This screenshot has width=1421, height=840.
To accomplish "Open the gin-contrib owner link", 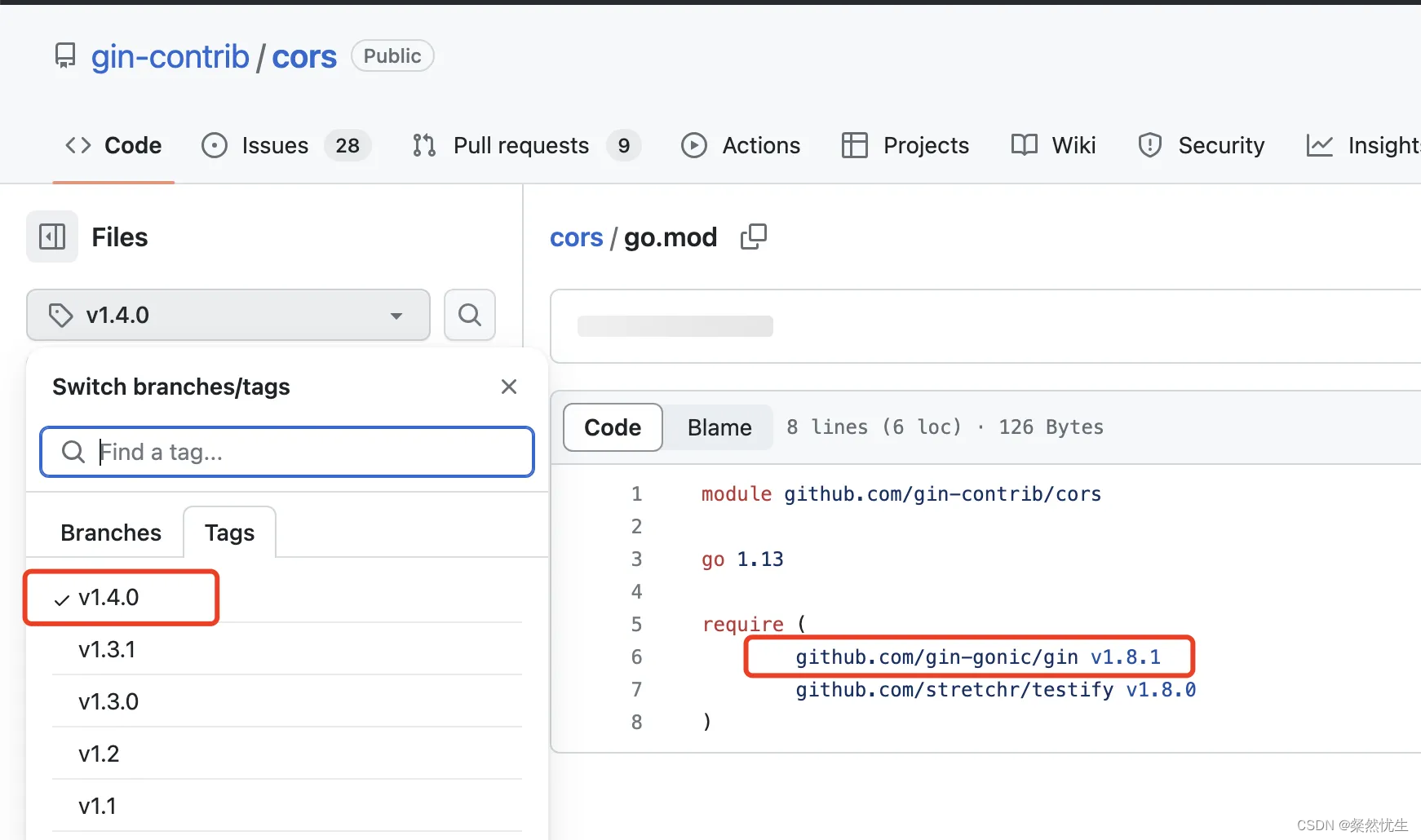I will click(170, 56).
